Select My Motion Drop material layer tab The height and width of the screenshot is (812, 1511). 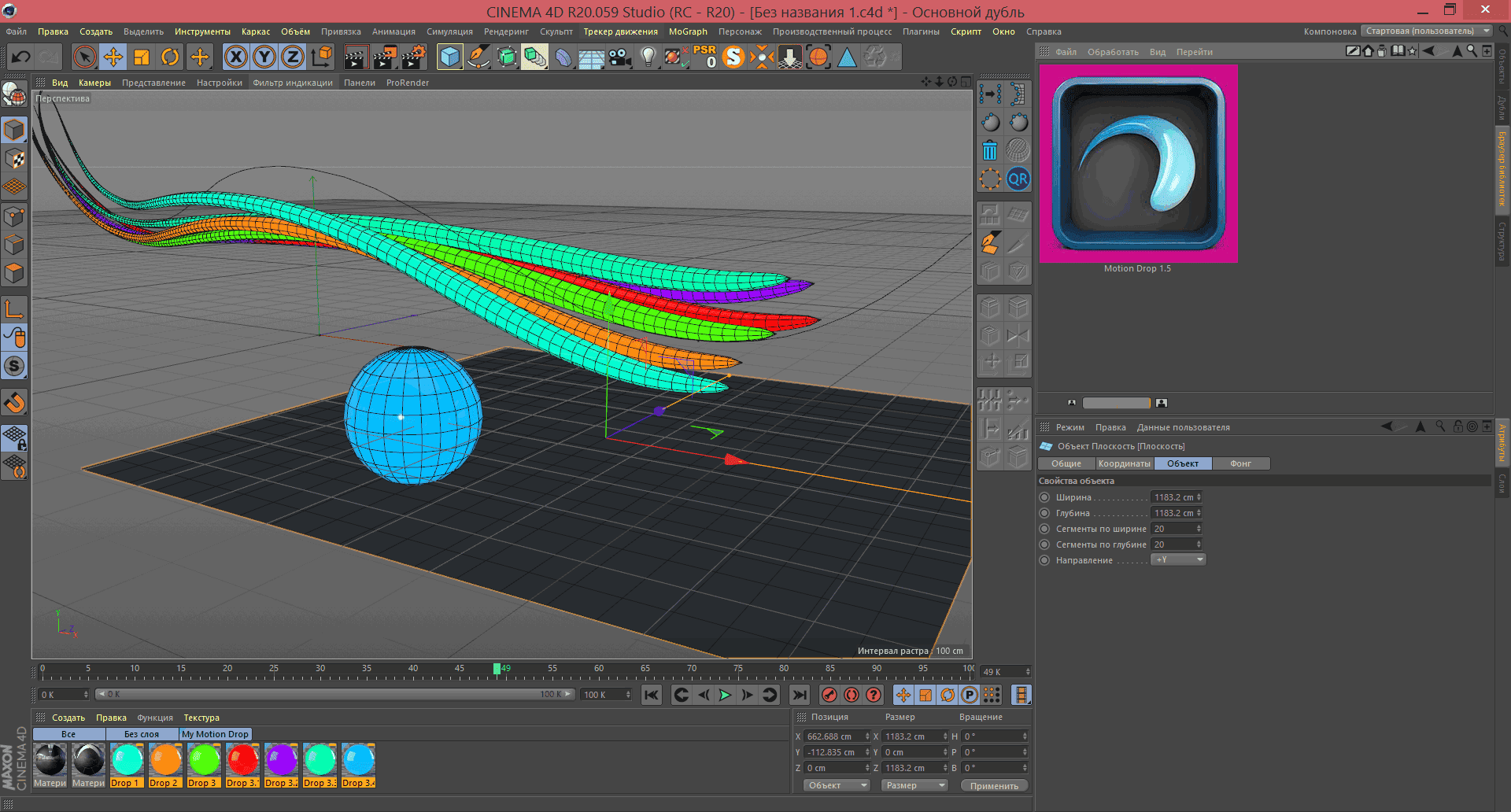216,734
